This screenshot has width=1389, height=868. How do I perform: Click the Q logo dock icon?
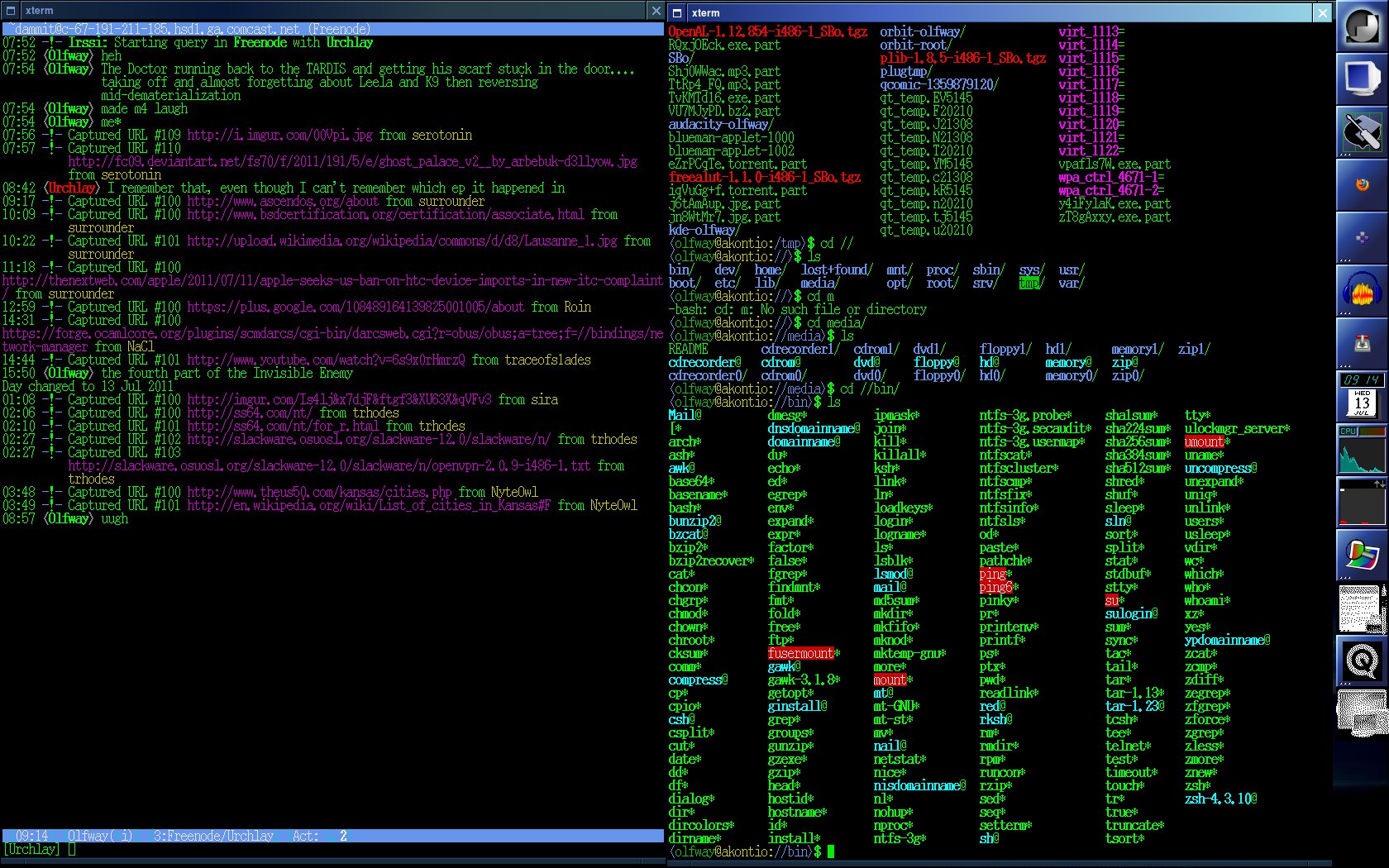click(x=1360, y=661)
